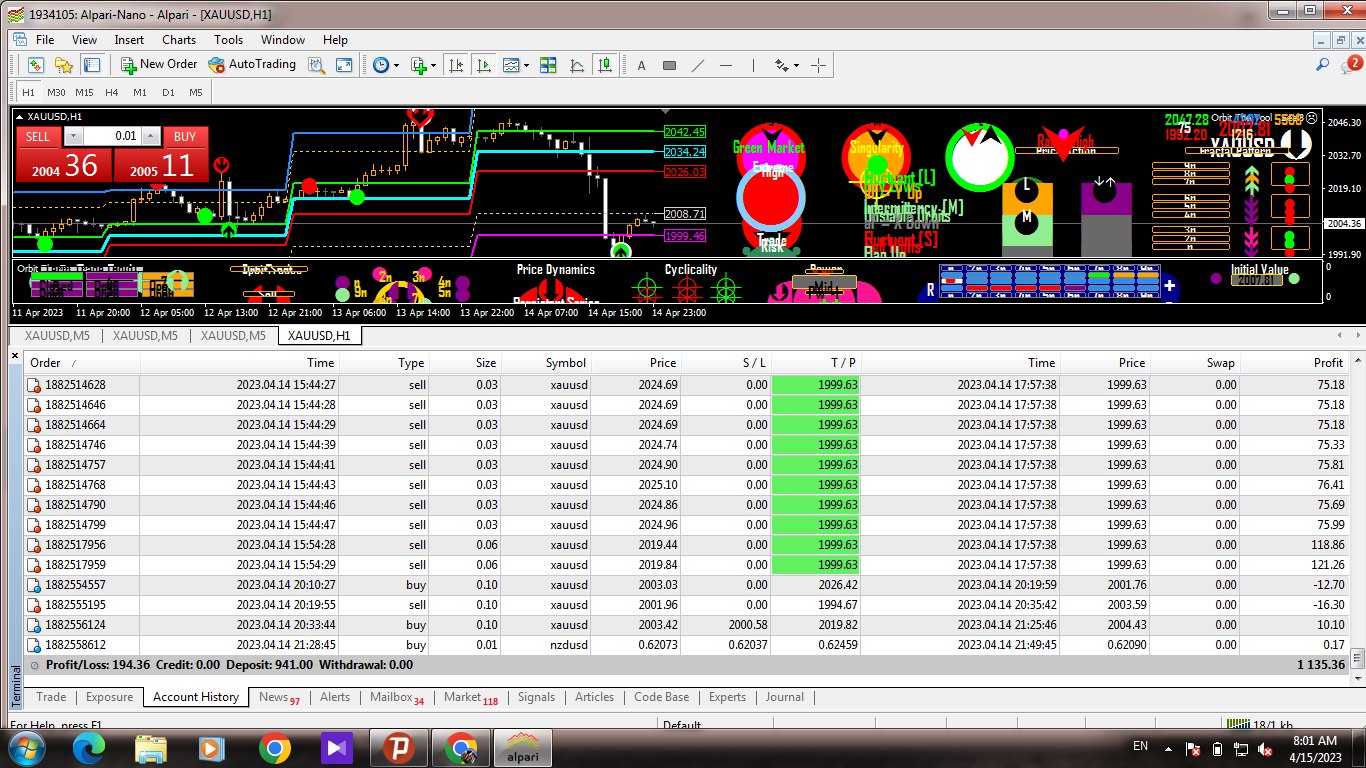1366x768 pixels.
Task: Toggle the chart shift icon
Action: coord(457,65)
